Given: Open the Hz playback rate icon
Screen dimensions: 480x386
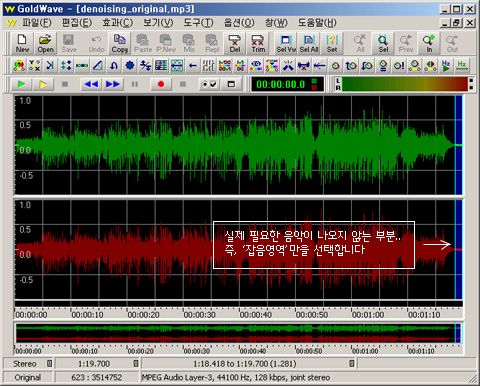Looking at the screenshot, I should click(x=446, y=66).
